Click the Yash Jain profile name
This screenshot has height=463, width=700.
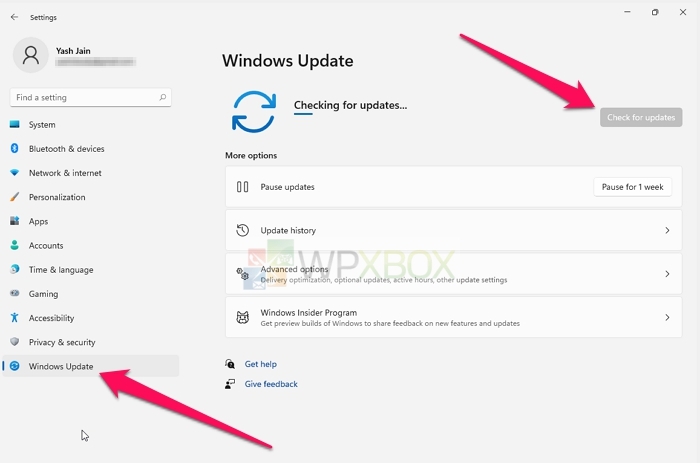[73, 51]
